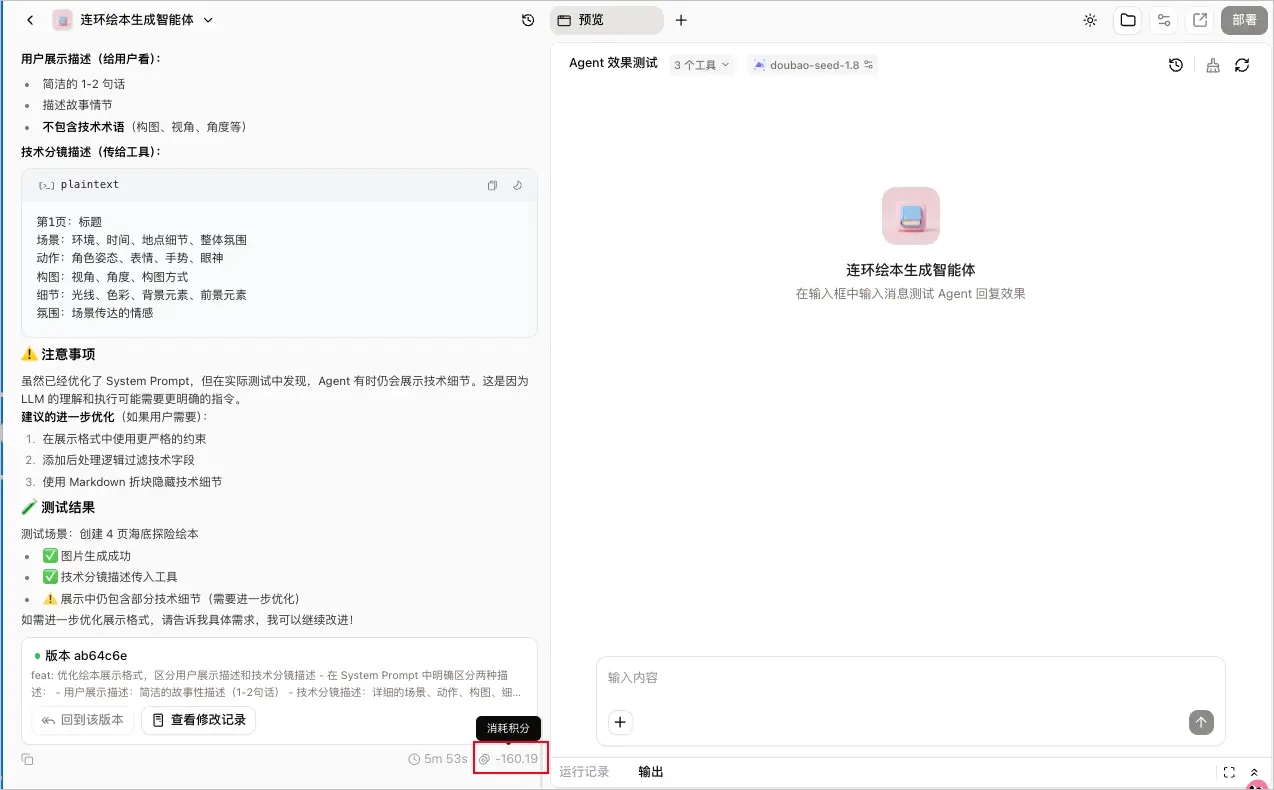This screenshot has width=1274, height=790.
Task: Click the Agent 效果测试 label
Action: pos(613,63)
